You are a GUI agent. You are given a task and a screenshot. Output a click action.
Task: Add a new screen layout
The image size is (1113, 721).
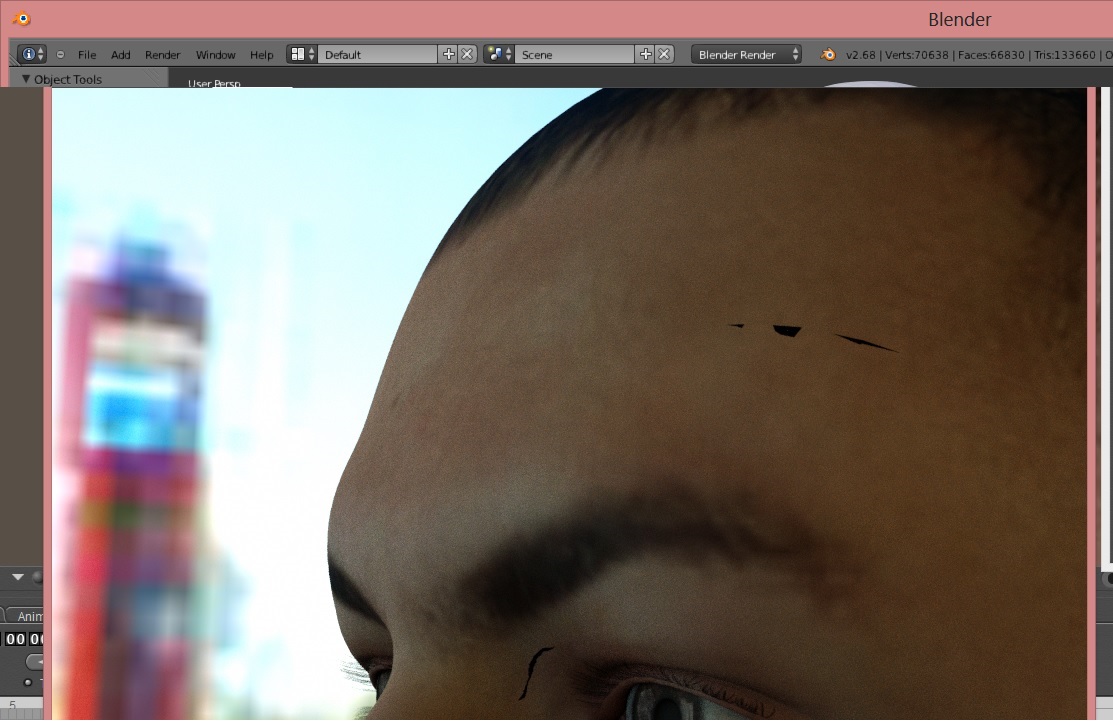click(449, 54)
